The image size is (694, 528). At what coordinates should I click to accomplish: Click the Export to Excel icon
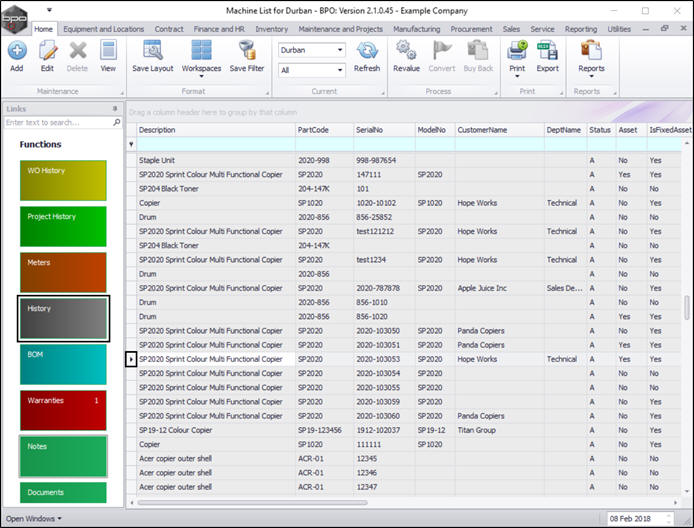click(547, 50)
